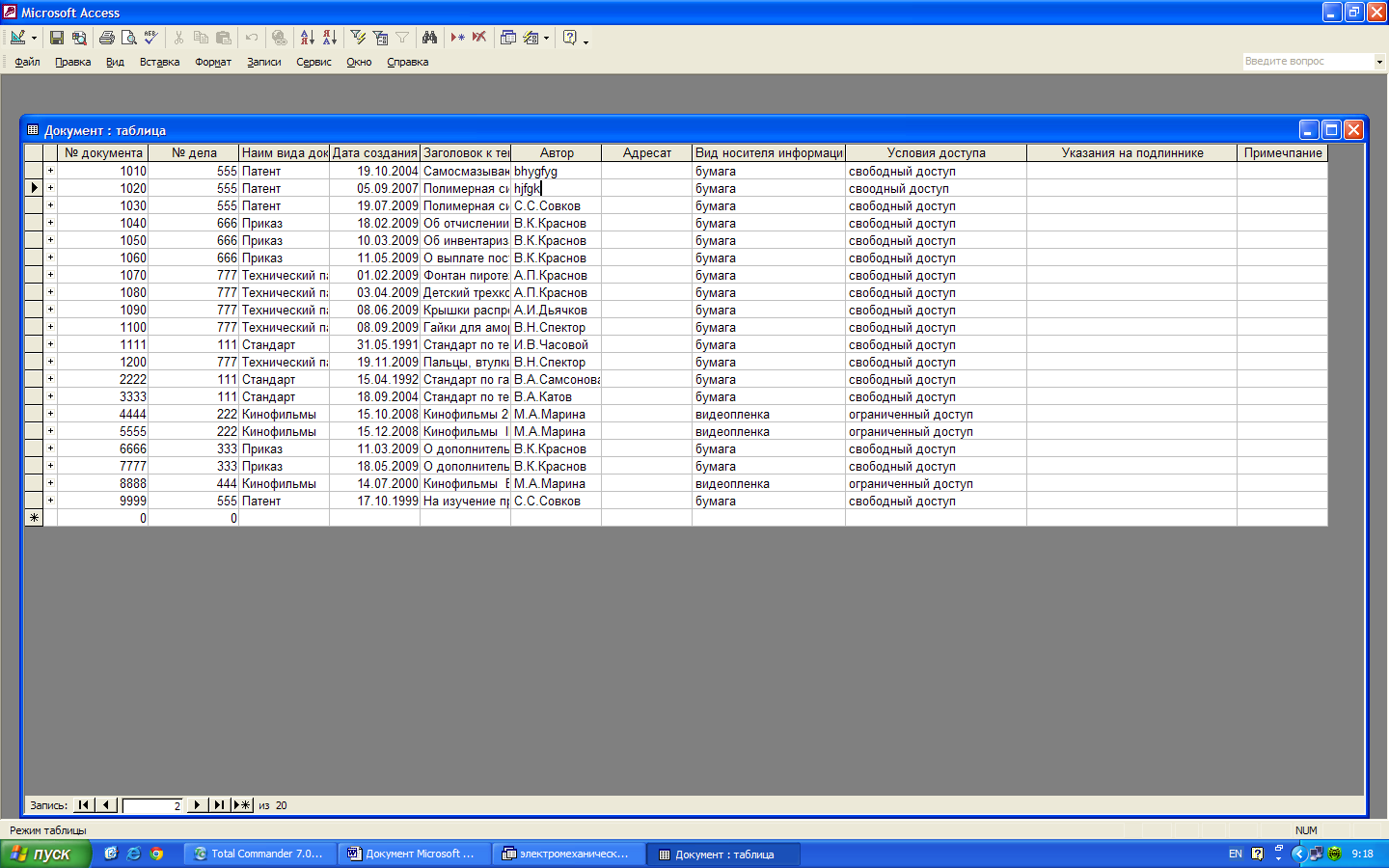Click the Copy icon
Image resolution: width=1389 pixels, height=868 pixels.
coord(201,38)
